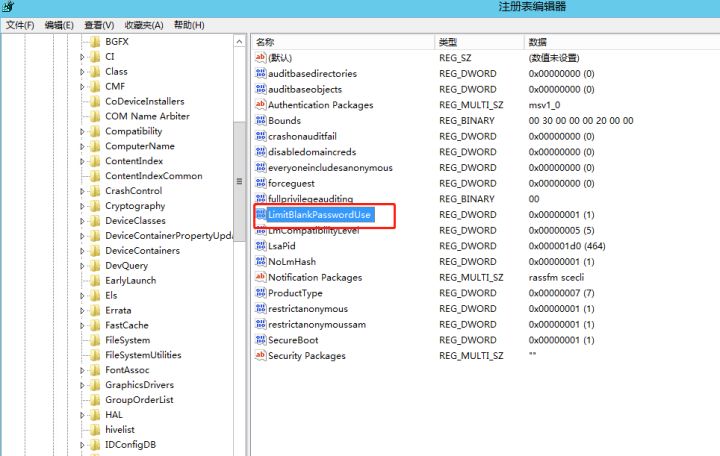This screenshot has width=720, height=456.
Task: Select the Class folder icon
Action: pos(95,72)
